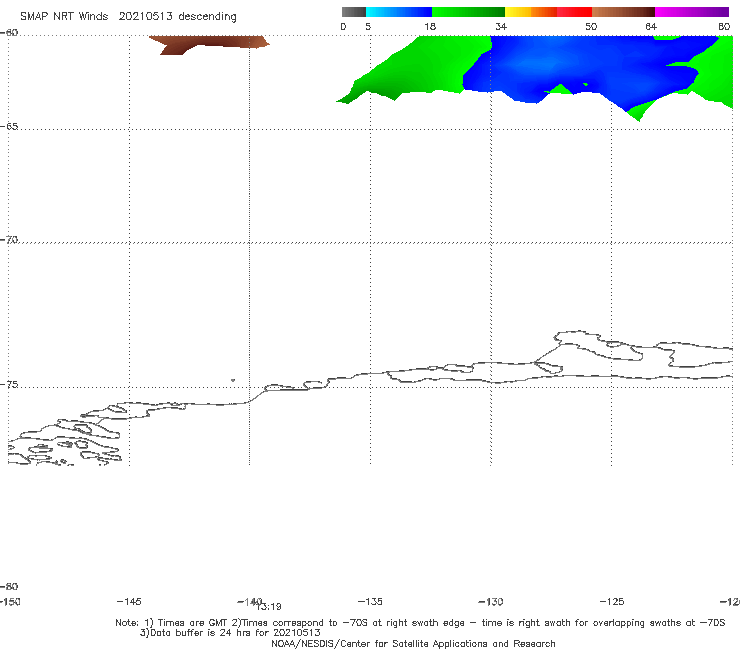This screenshot has width=740, height=650.
Task: Click the '-70' latitude axis label
Action: click(9, 240)
